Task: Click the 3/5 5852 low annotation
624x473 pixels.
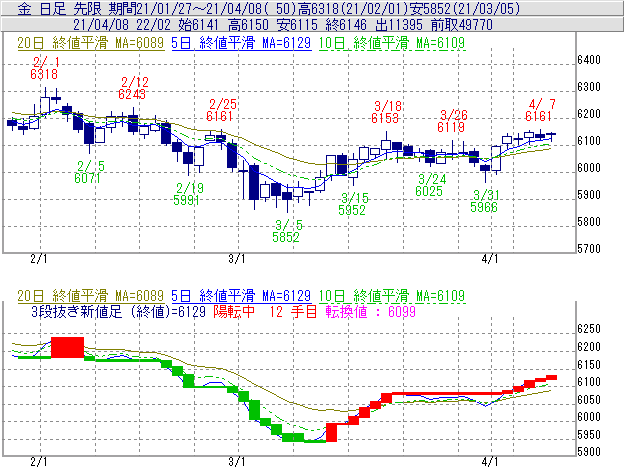Action: click(287, 231)
